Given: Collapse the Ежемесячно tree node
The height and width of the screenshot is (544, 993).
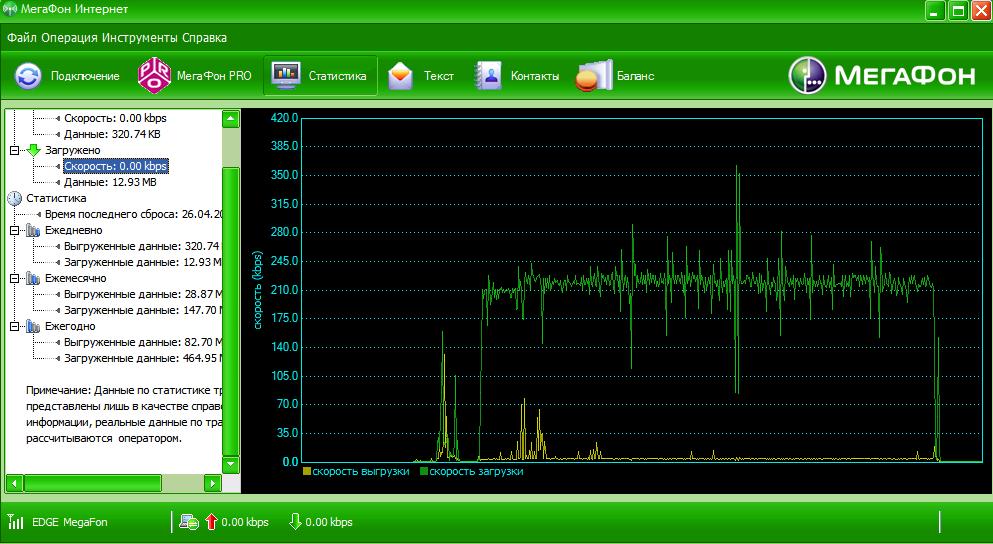Looking at the screenshot, I should pyautogui.click(x=14, y=278).
